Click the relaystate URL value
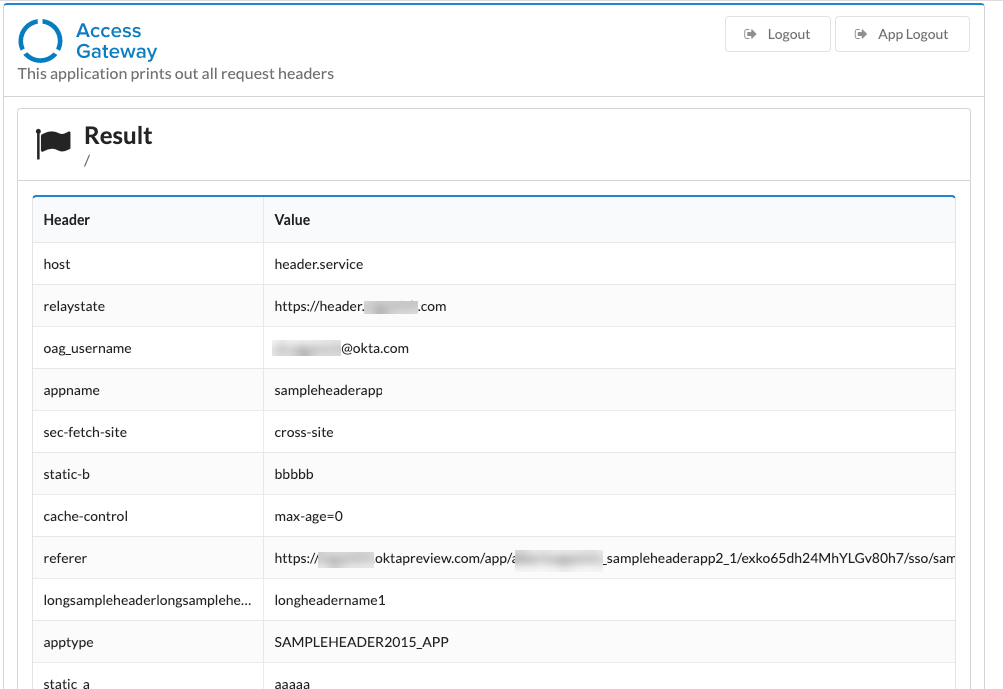Viewport: 1003px width, 689px height. (x=360, y=307)
